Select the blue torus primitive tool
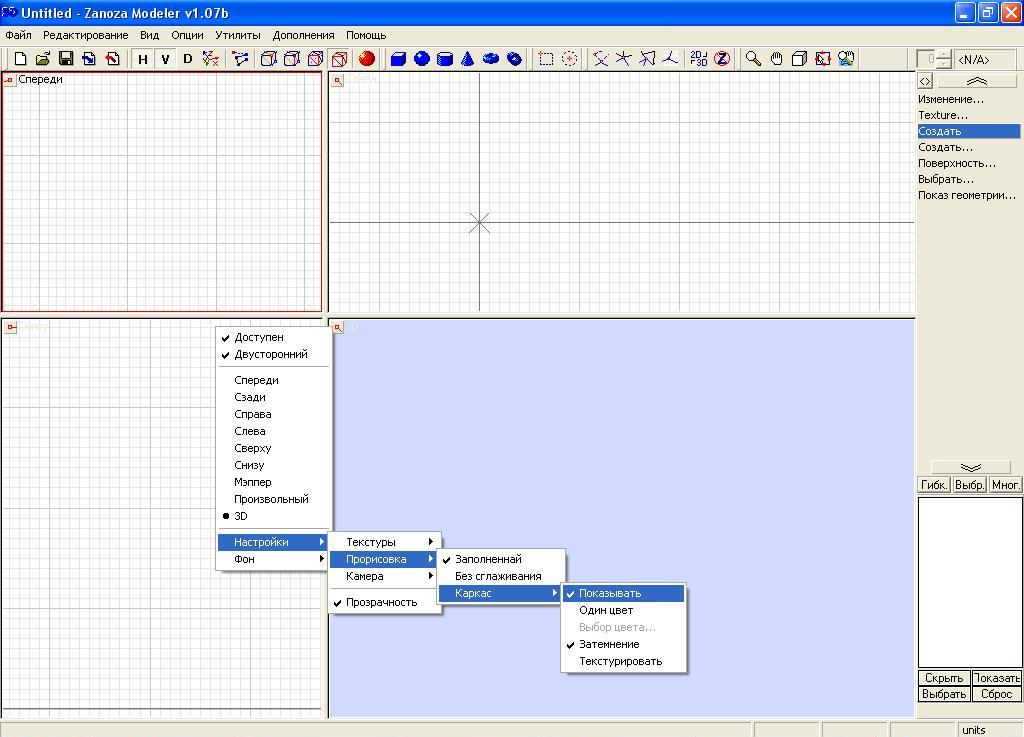The image size is (1024, 737). click(491, 59)
